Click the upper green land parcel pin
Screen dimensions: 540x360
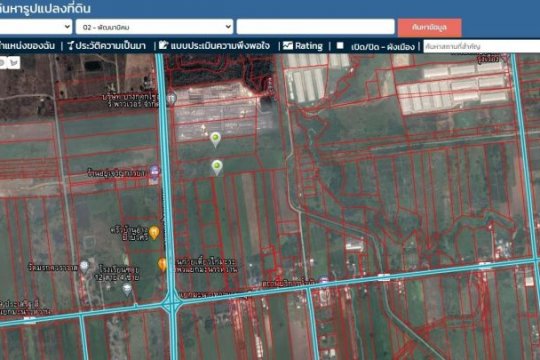216,139
